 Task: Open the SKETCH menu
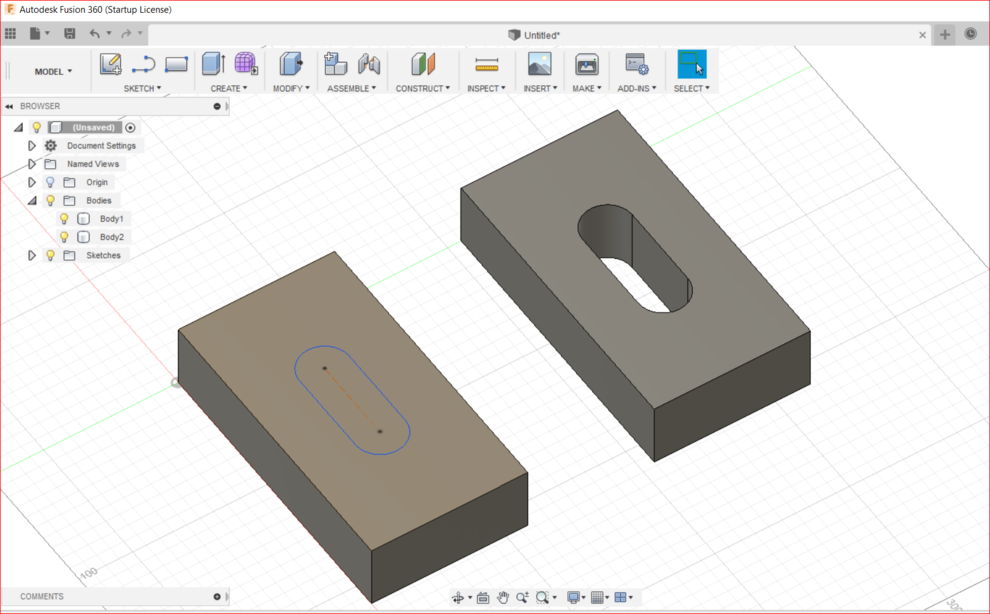[x=142, y=88]
